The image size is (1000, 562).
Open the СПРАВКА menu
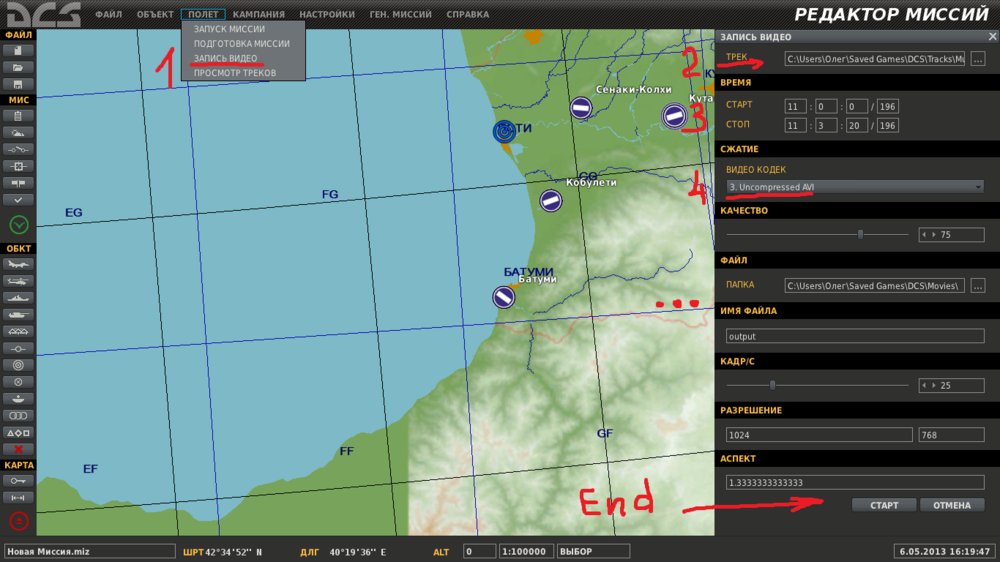point(467,14)
